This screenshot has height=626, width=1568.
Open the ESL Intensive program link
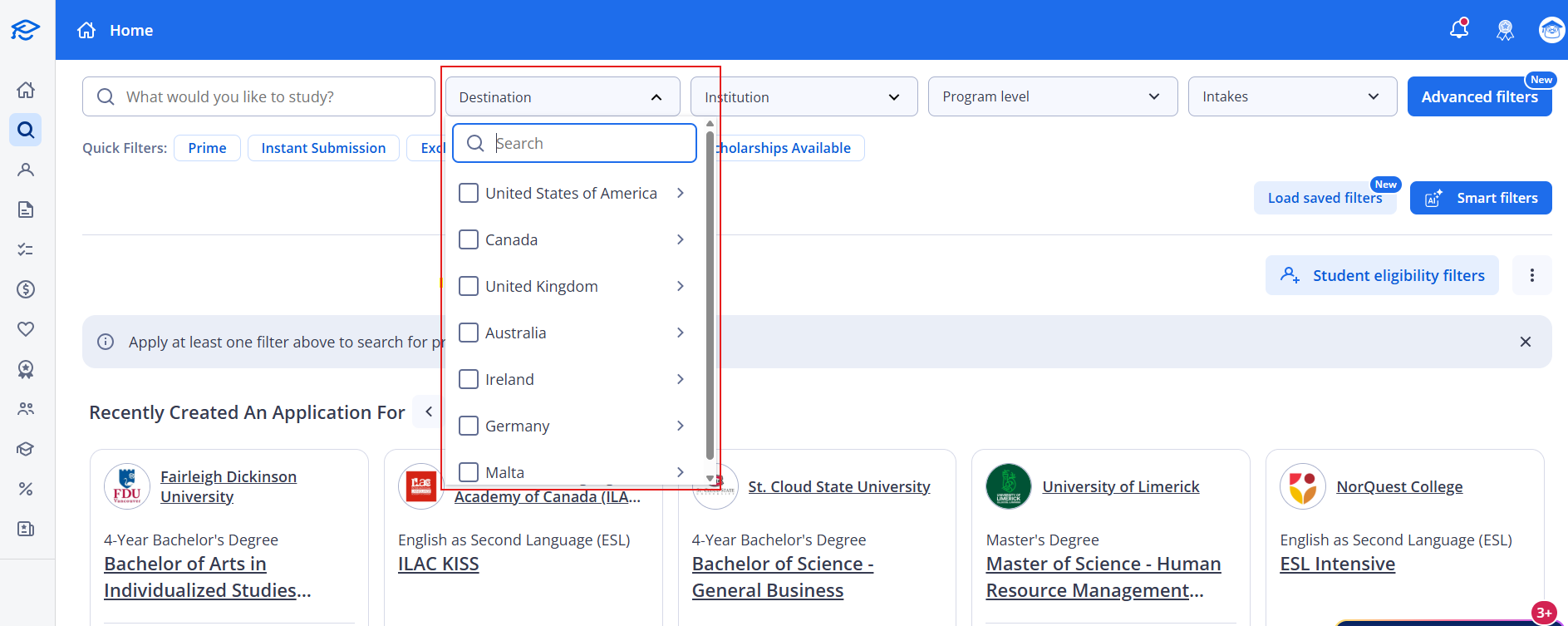1337,564
